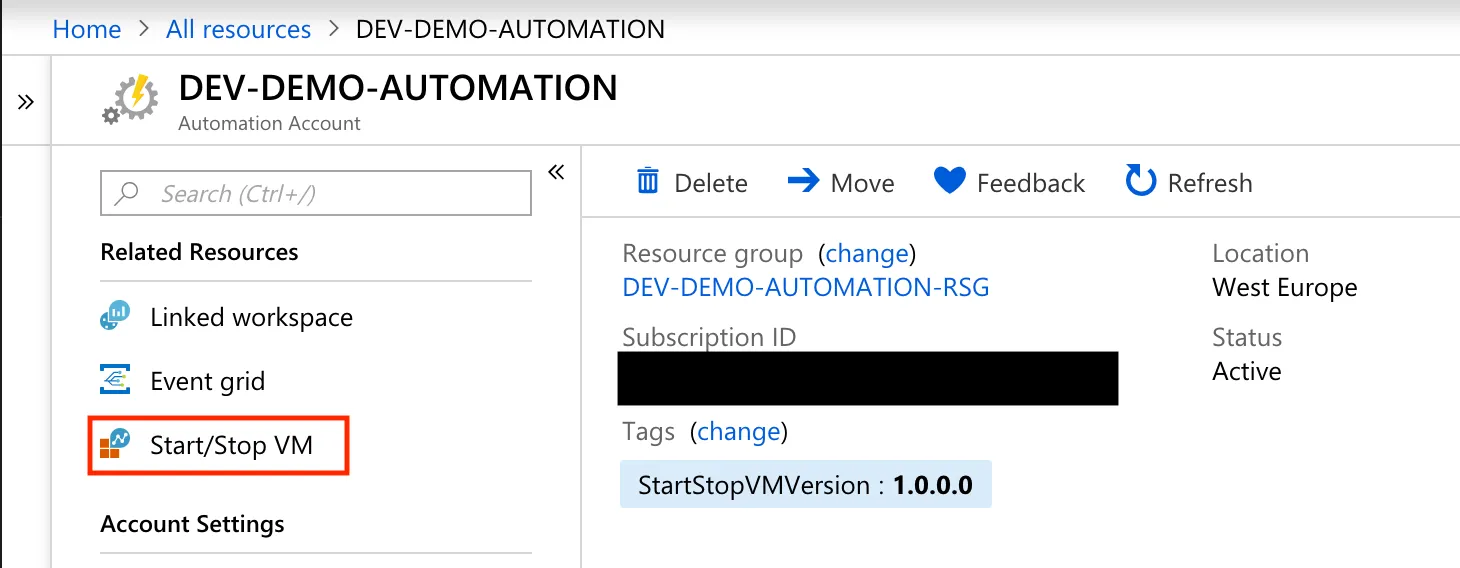Viewport: 1460px width, 568px height.
Task: Change the Resource group via change link
Action: click(x=866, y=253)
